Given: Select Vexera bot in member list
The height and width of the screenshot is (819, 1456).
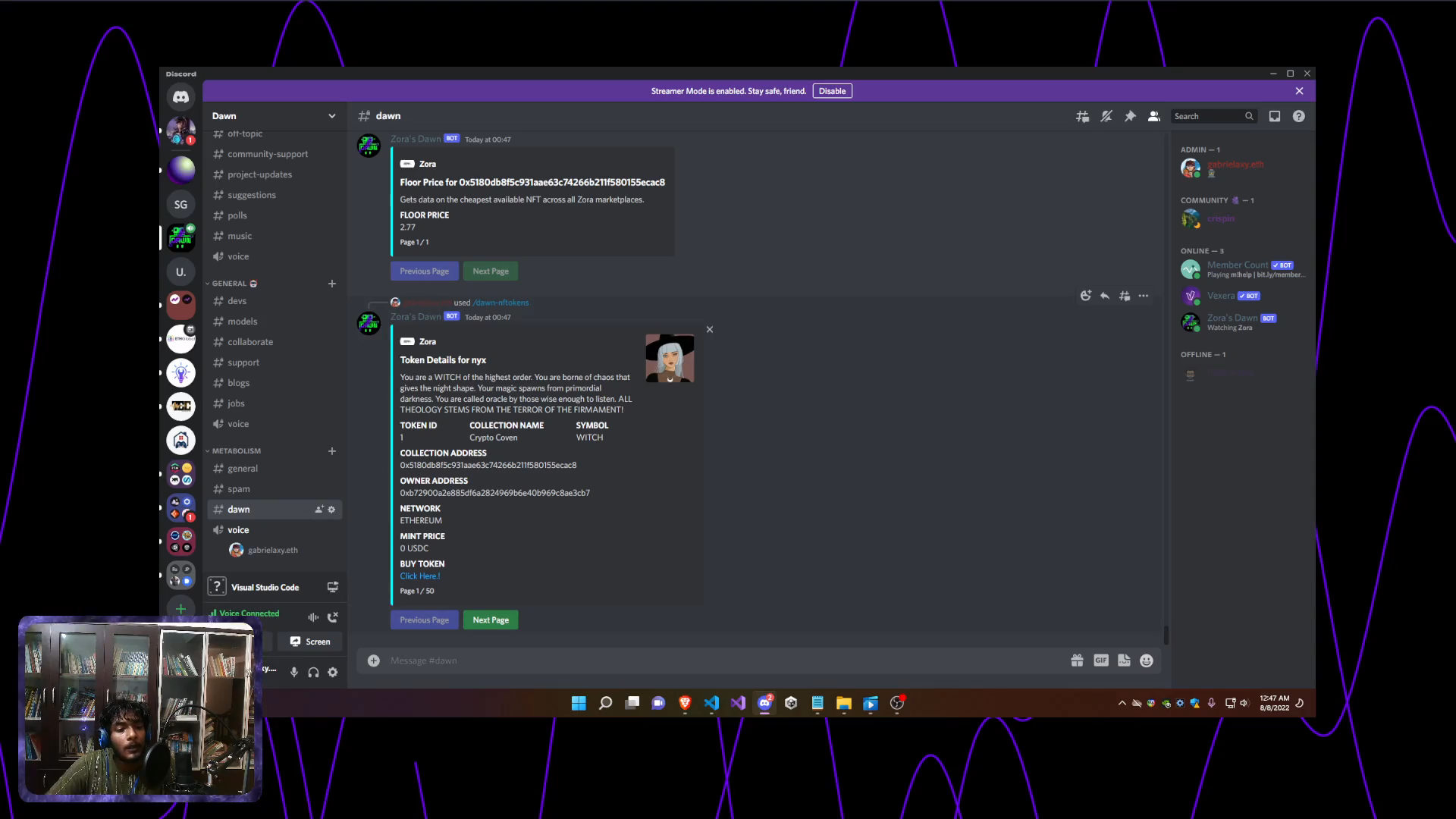Looking at the screenshot, I should [1244, 296].
